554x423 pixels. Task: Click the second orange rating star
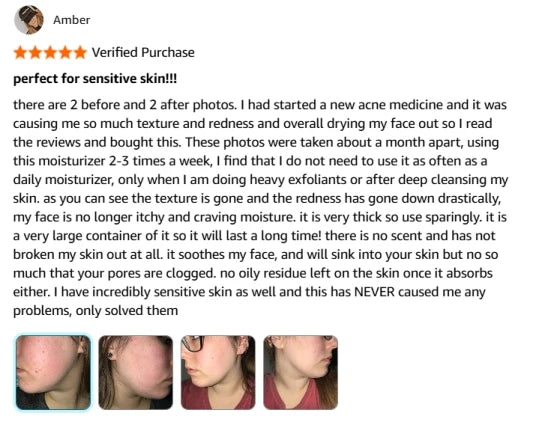(x=35, y=52)
